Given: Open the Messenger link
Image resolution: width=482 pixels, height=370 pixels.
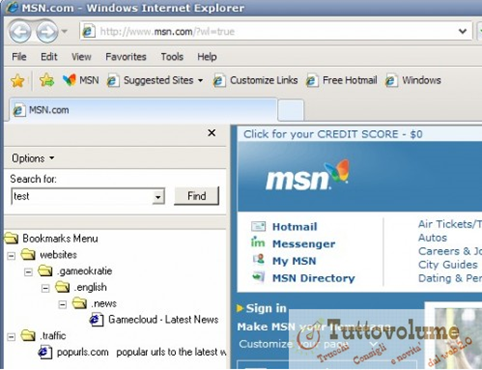Looking at the screenshot, I should [x=304, y=244].
